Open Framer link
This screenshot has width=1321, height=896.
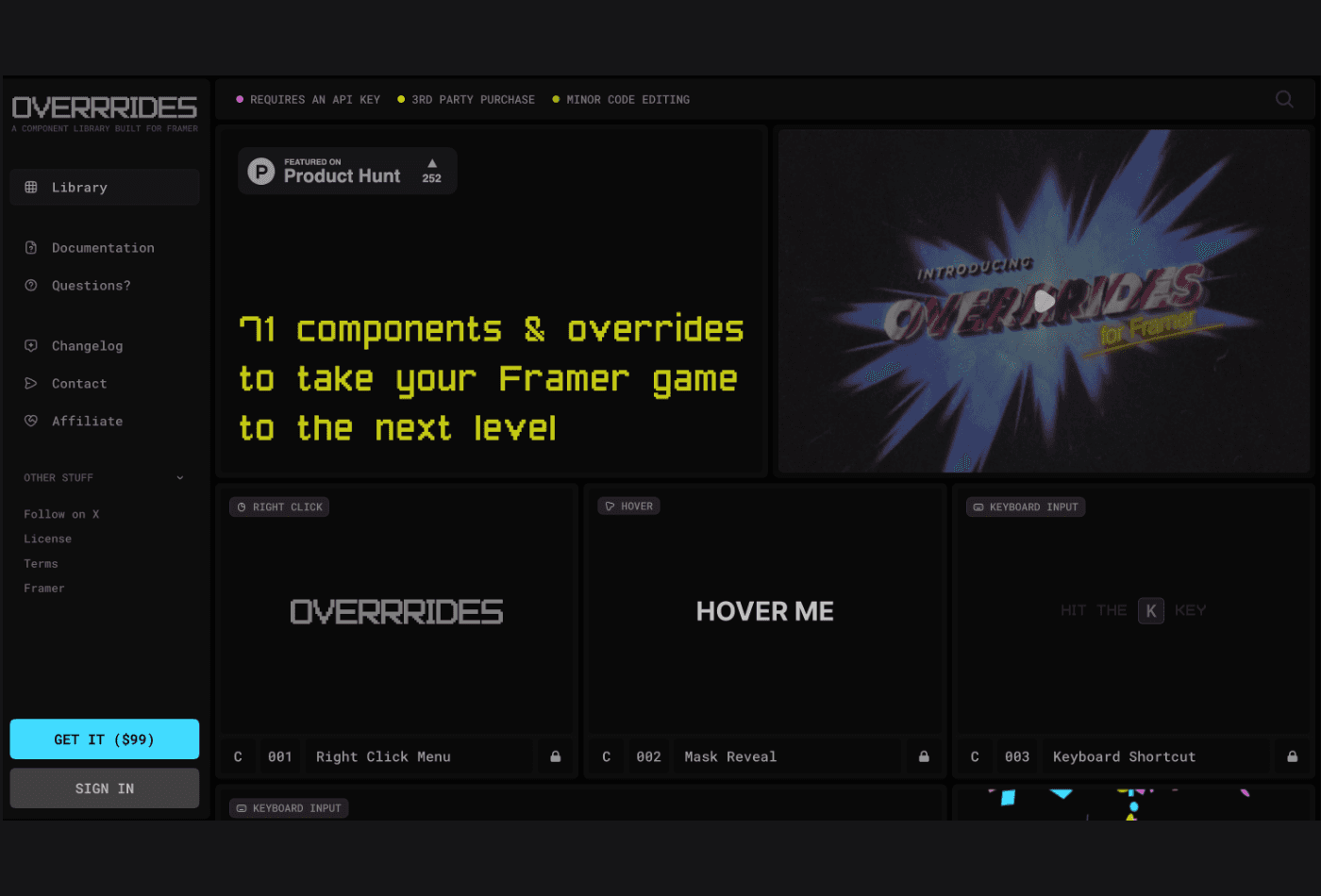click(44, 588)
